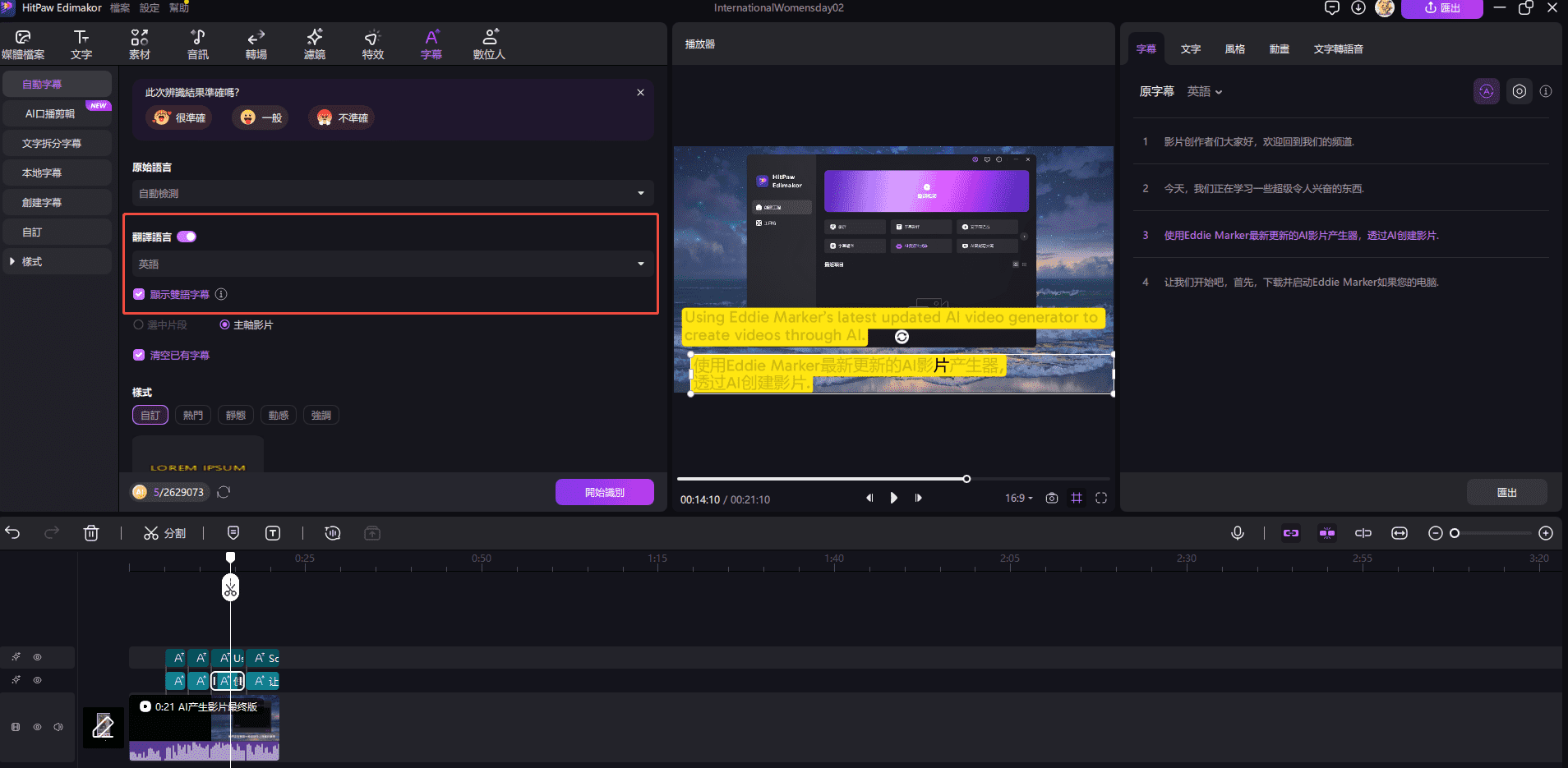Open the 轉場 transitions tool
This screenshot has width=1568, height=768.
point(256,44)
